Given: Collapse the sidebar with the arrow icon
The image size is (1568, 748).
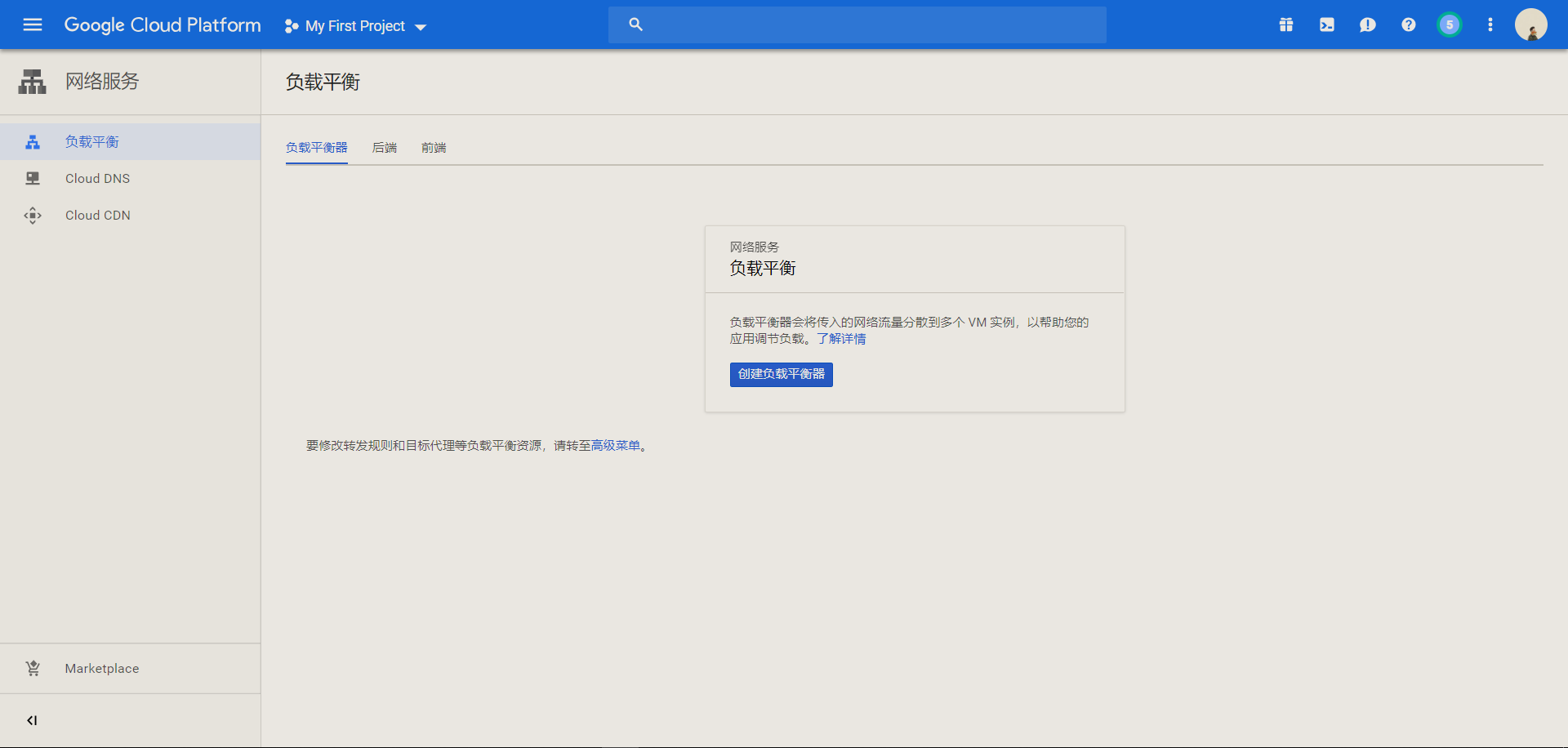Looking at the screenshot, I should (32, 720).
